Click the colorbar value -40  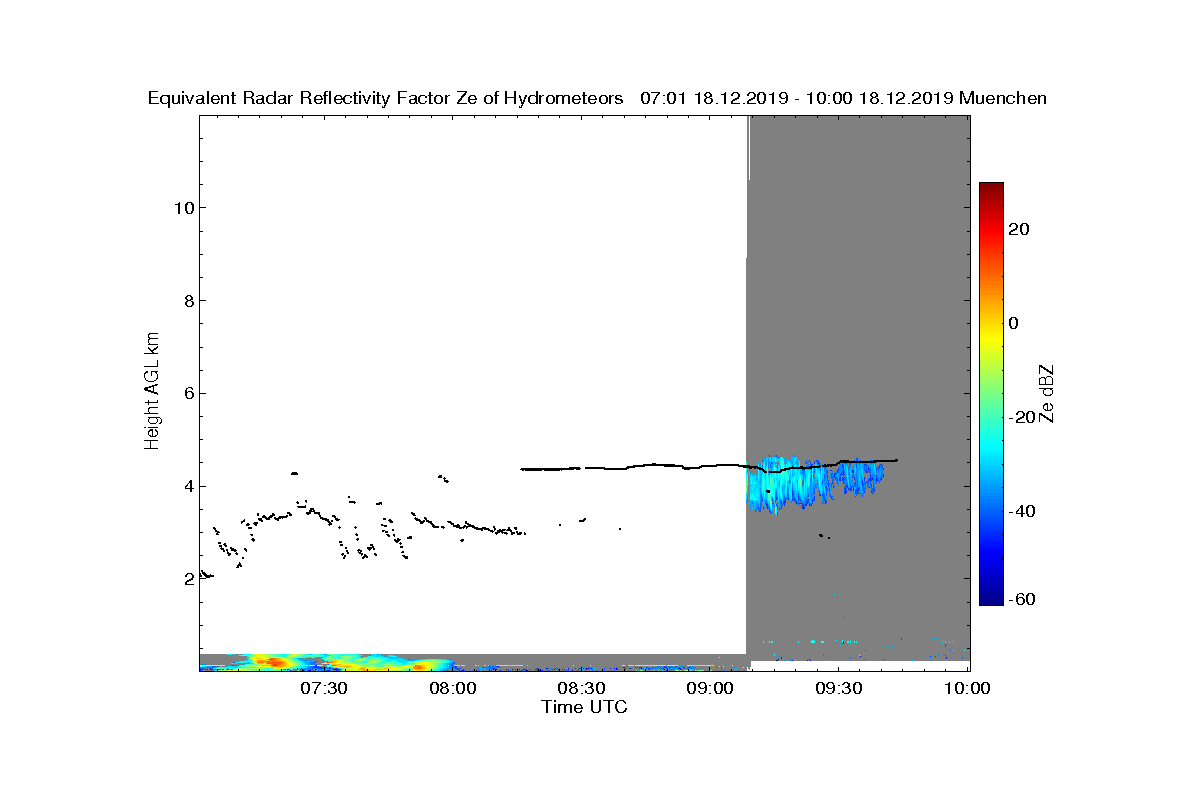click(1022, 511)
